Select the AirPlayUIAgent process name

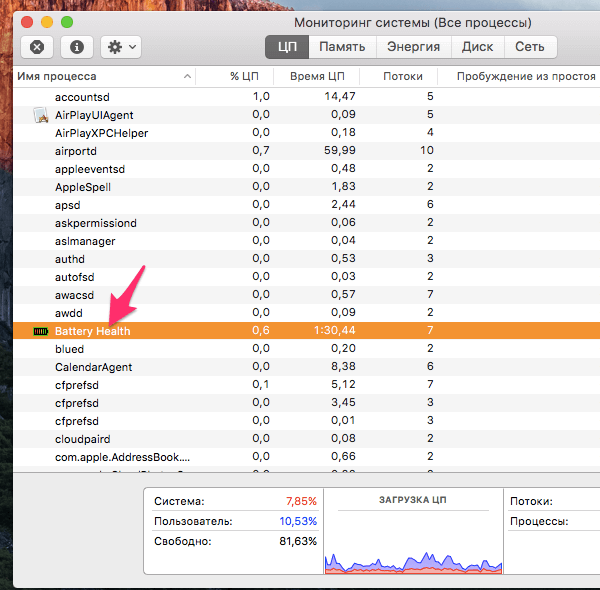[94, 115]
